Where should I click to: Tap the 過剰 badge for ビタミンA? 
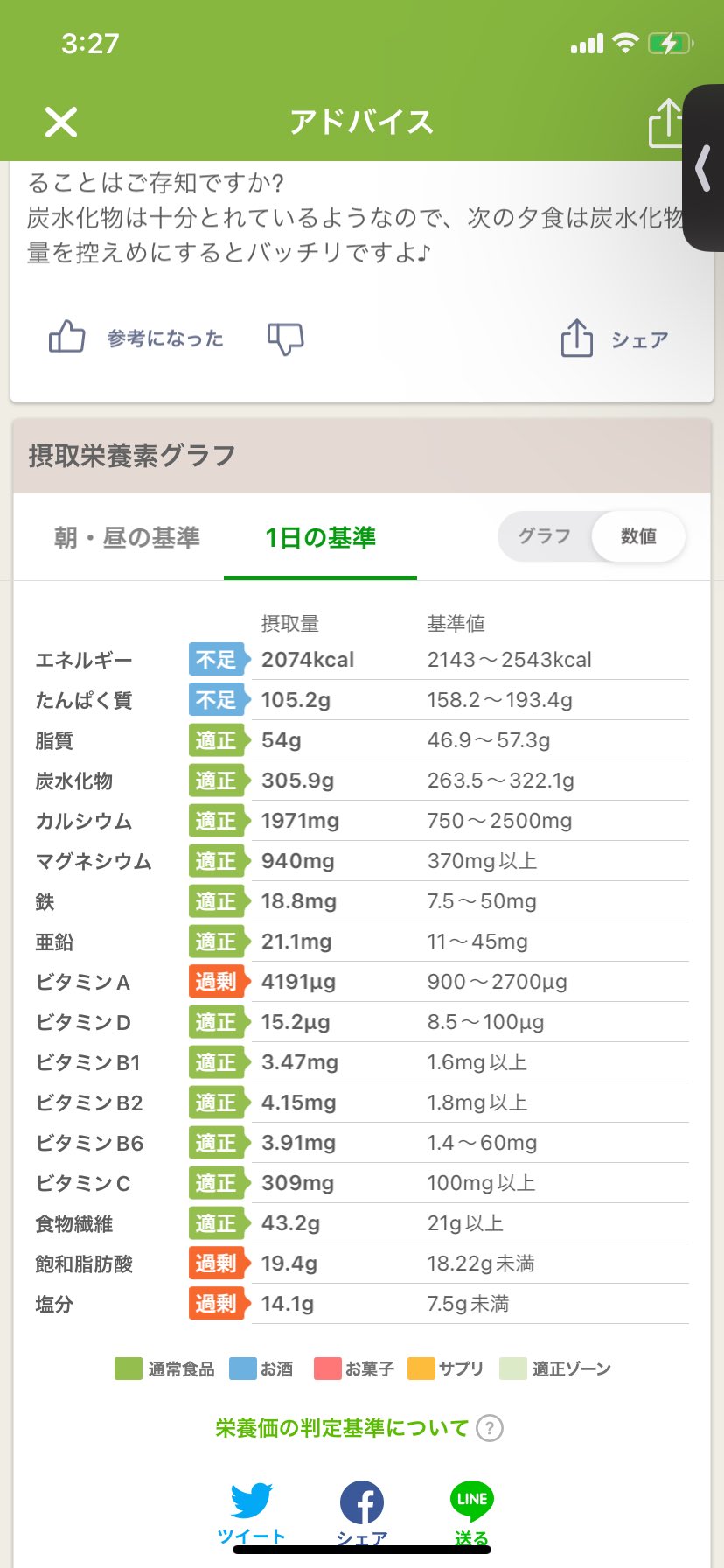point(216,982)
